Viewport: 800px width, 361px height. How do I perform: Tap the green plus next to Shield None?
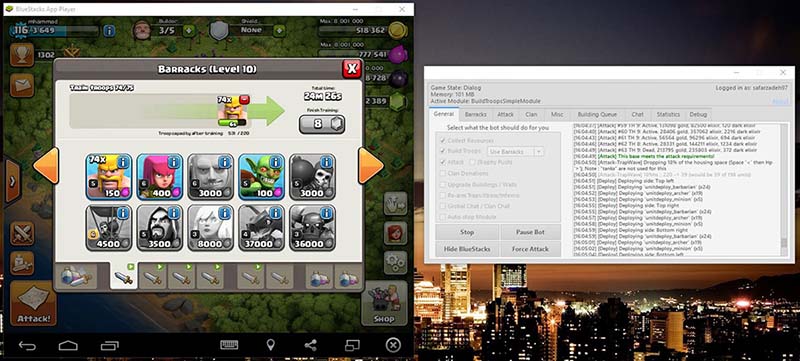tap(279, 31)
